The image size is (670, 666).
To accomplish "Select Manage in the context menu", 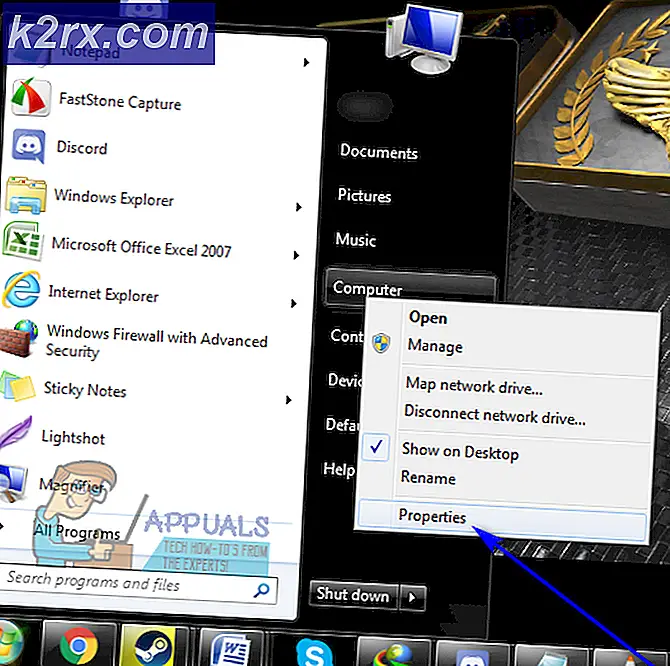I will pos(435,346).
